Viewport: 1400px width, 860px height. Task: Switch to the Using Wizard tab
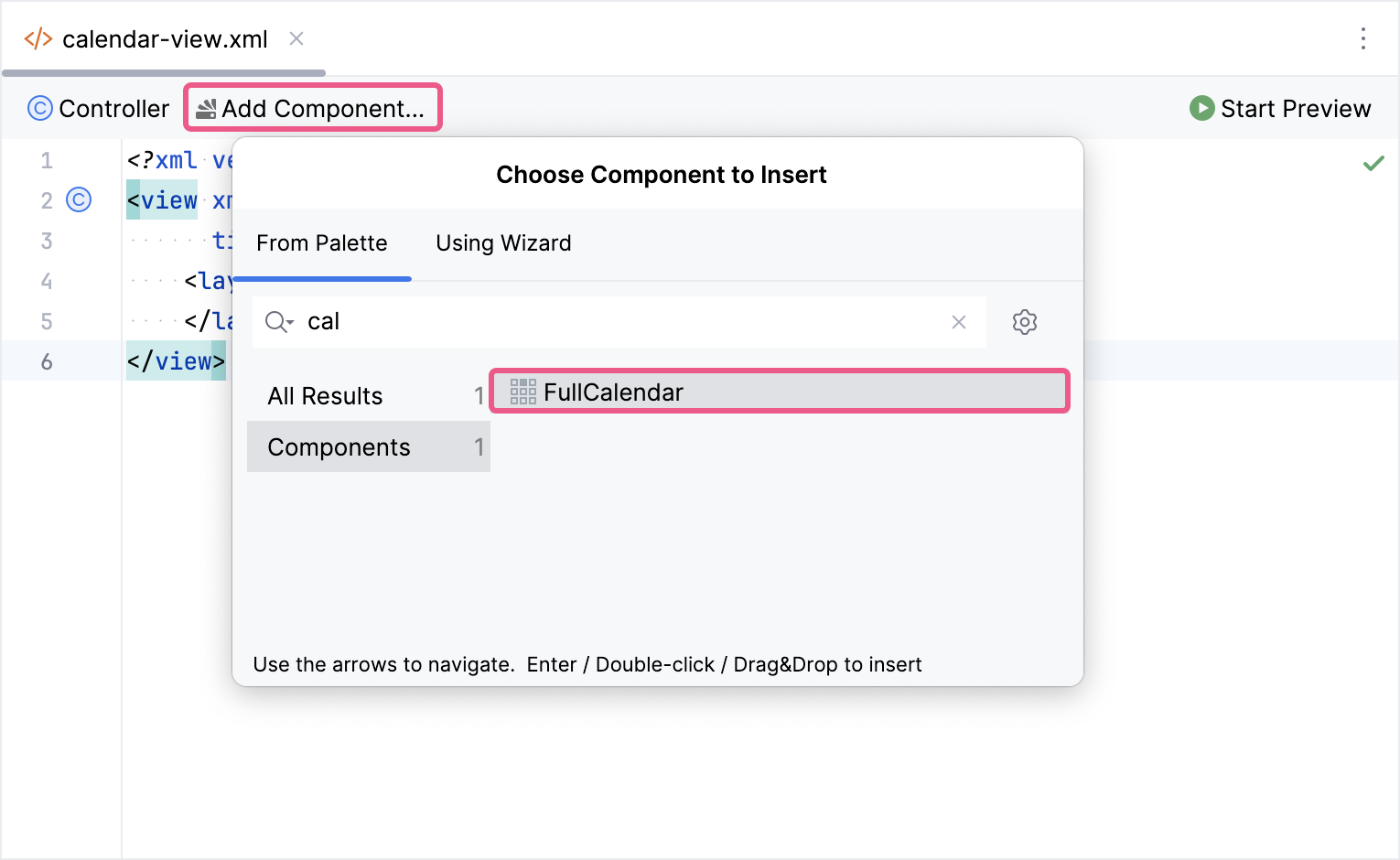coord(502,243)
